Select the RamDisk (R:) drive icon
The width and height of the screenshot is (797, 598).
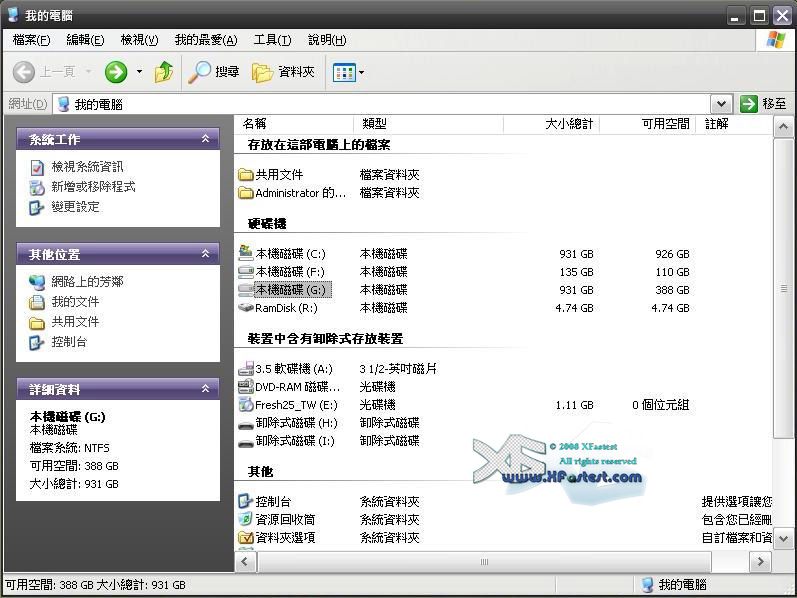246,308
